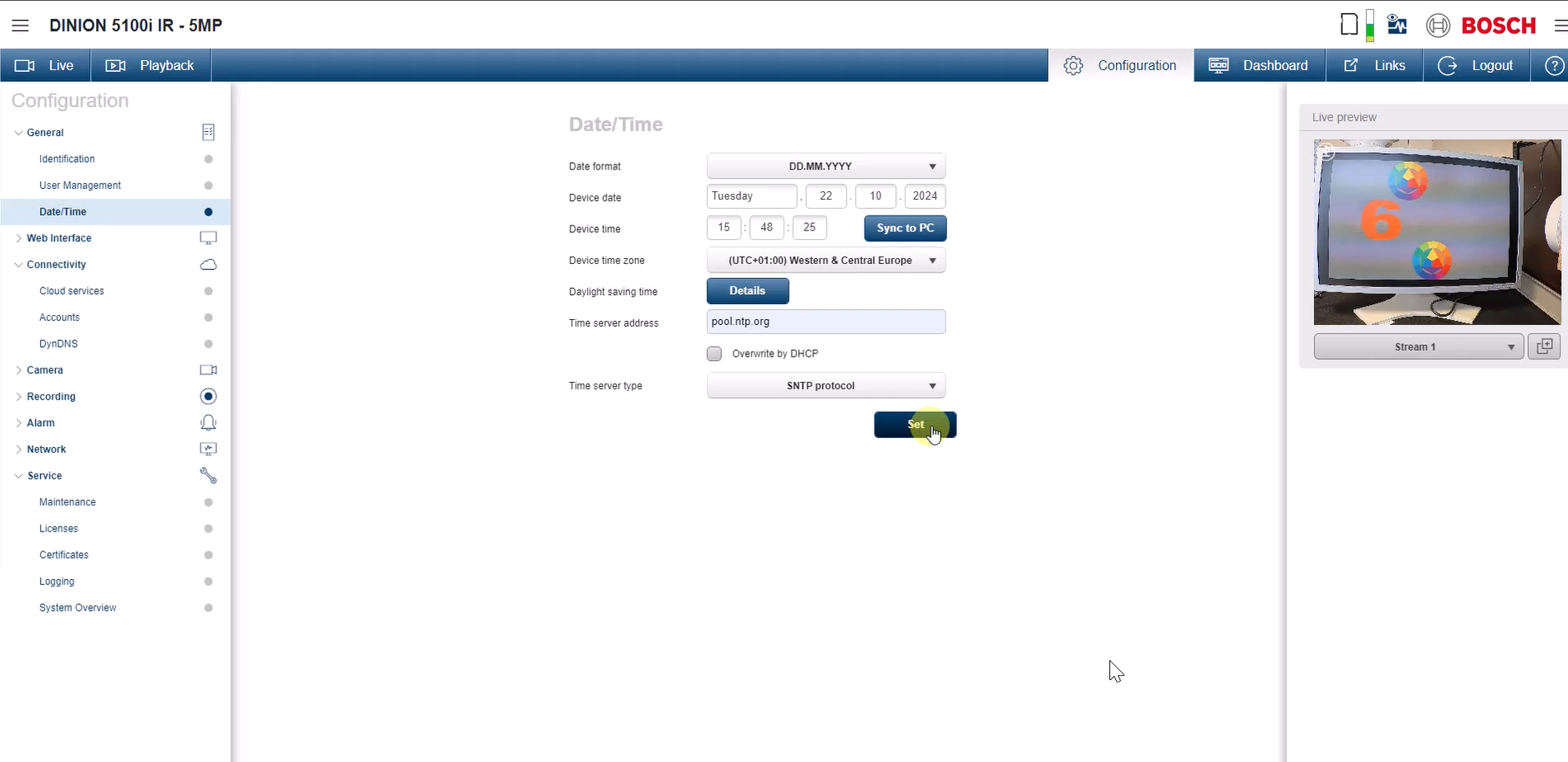Open the Device time zone dropdown
The width and height of the screenshot is (1568, 762).
coord(826,261)
